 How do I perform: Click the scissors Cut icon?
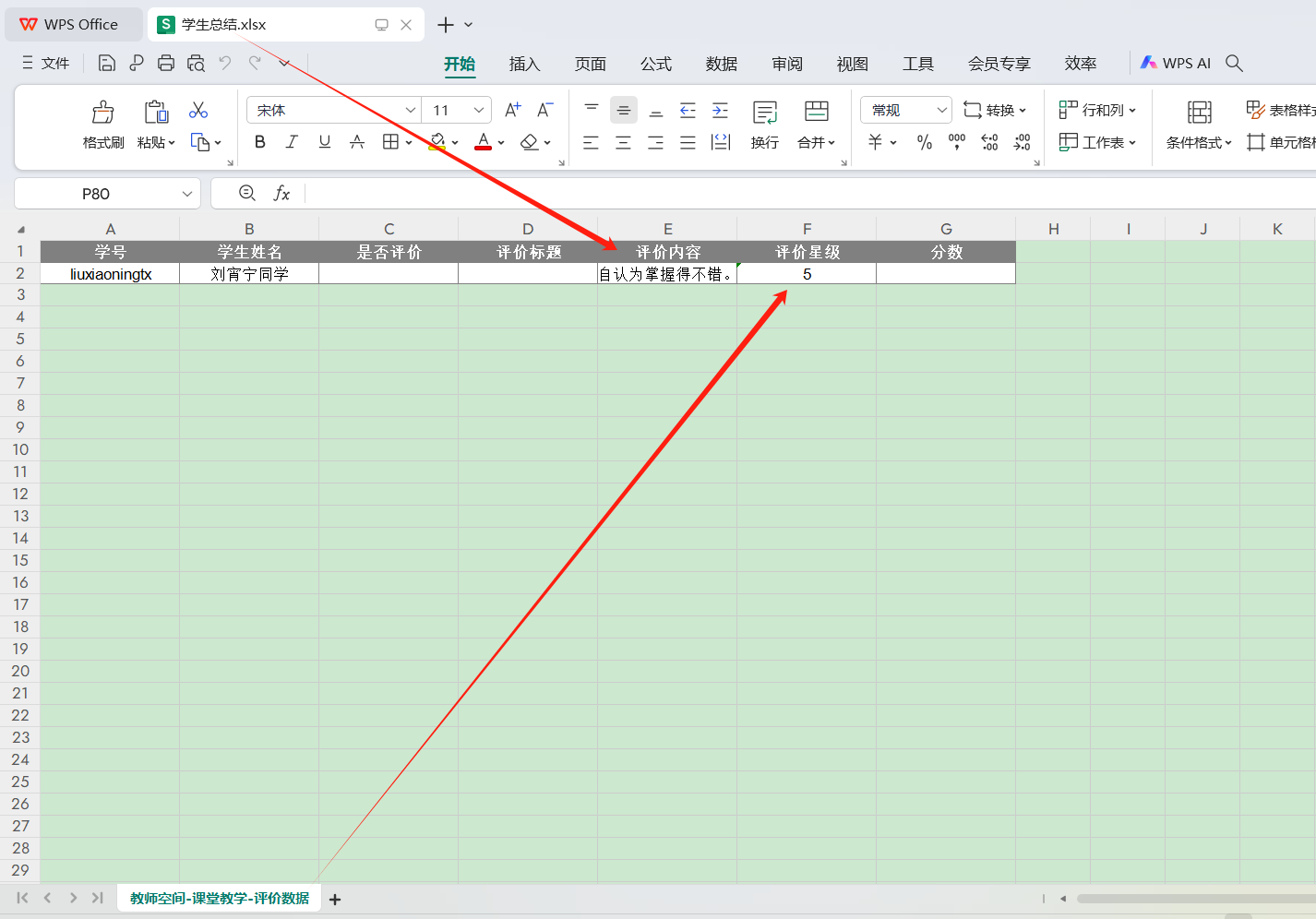[x=198, y=111]
